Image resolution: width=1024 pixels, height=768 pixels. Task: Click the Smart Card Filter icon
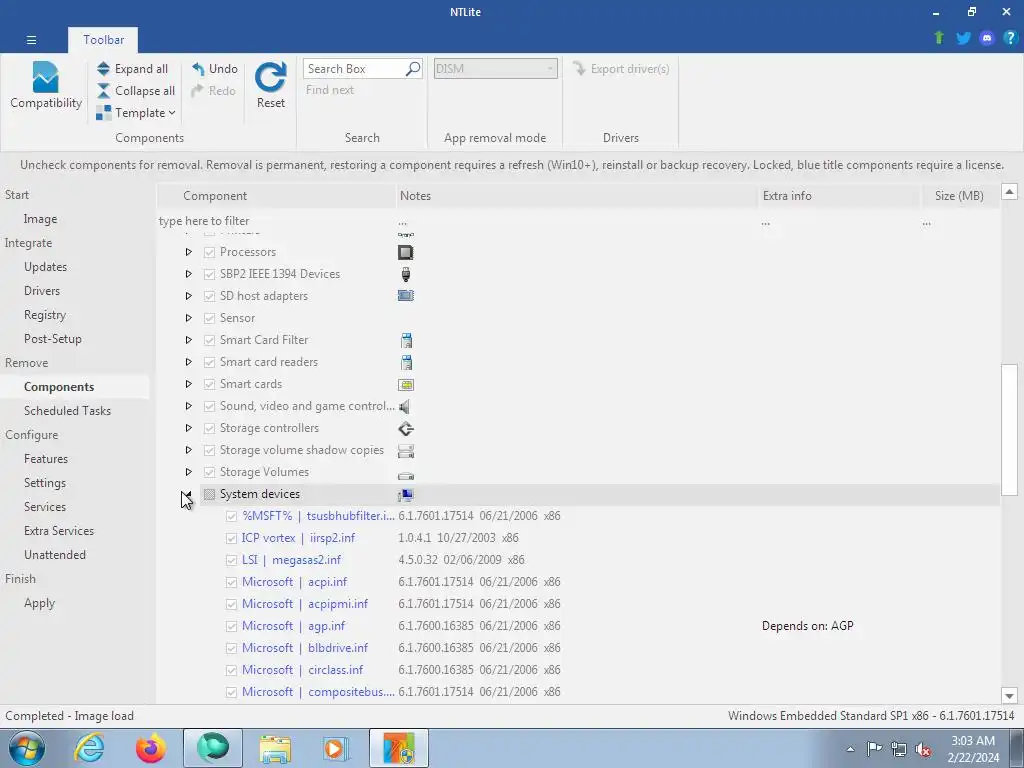point(406,340)
